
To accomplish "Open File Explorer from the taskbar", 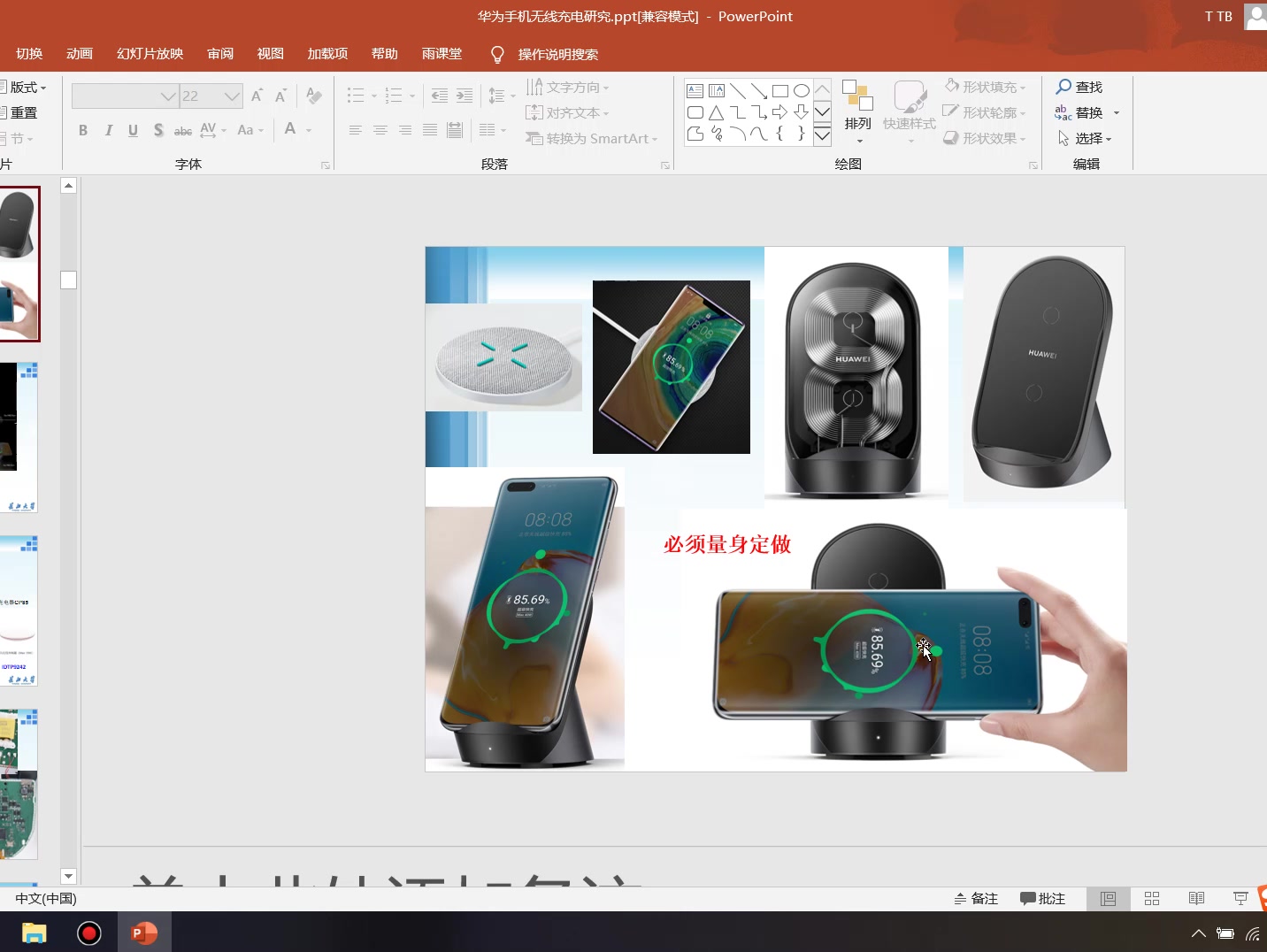I will pos(34,933).
